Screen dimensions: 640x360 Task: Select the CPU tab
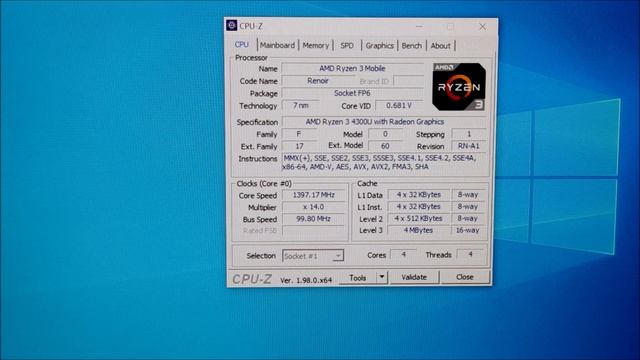[x=242, y=44]
